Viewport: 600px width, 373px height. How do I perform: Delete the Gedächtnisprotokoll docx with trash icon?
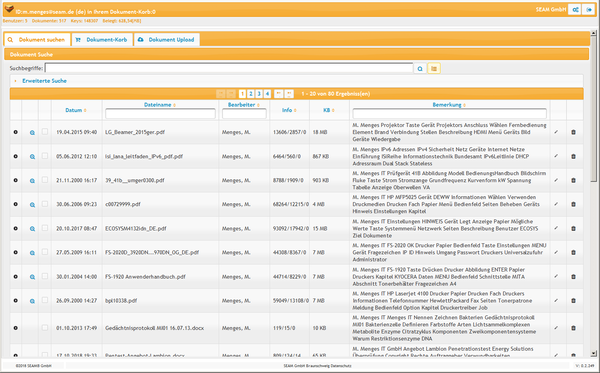click(573, 328)
